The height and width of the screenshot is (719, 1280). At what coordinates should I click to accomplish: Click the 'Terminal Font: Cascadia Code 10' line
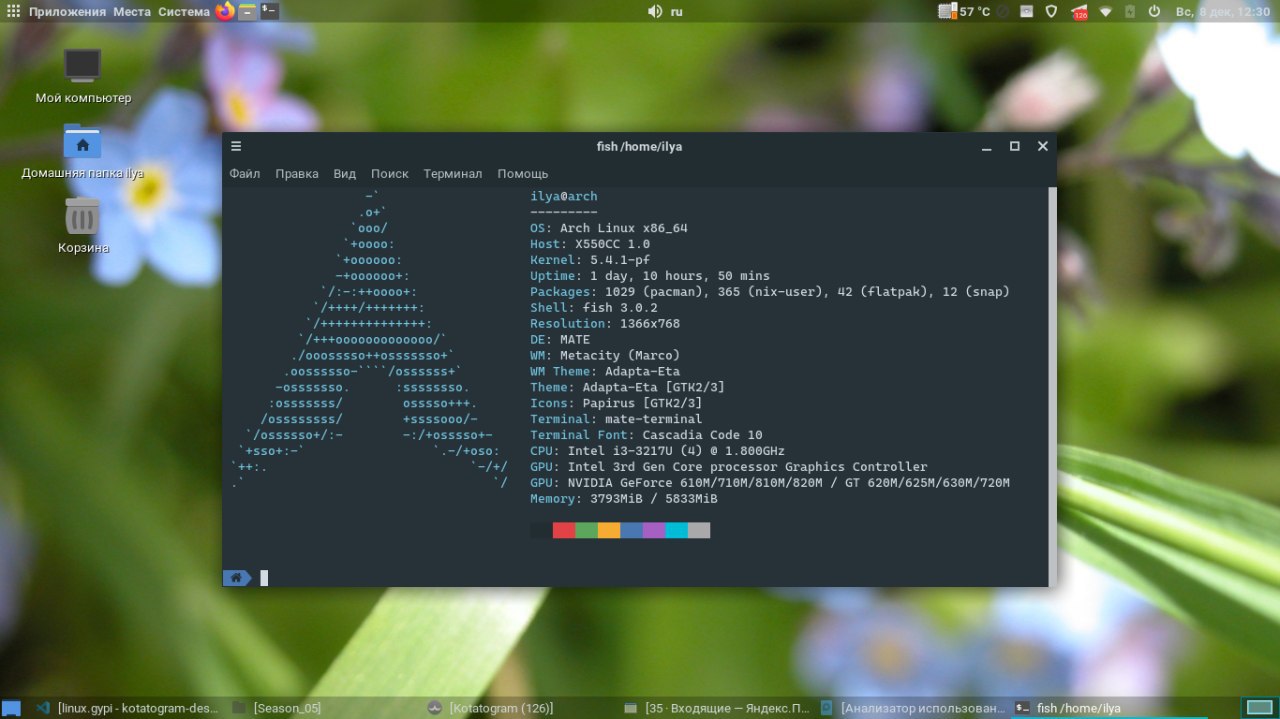tap(646, 435)
